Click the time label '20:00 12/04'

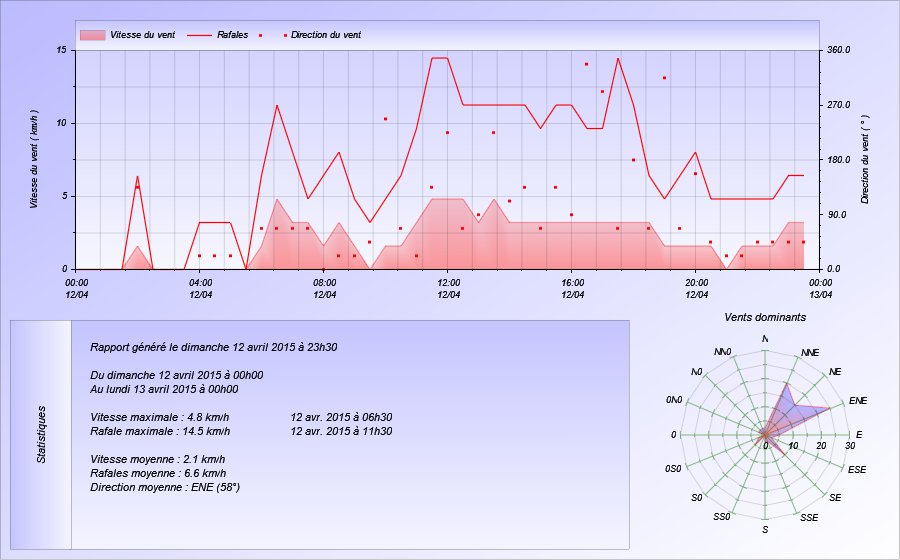pyautogui.click(x=696, y=289)
